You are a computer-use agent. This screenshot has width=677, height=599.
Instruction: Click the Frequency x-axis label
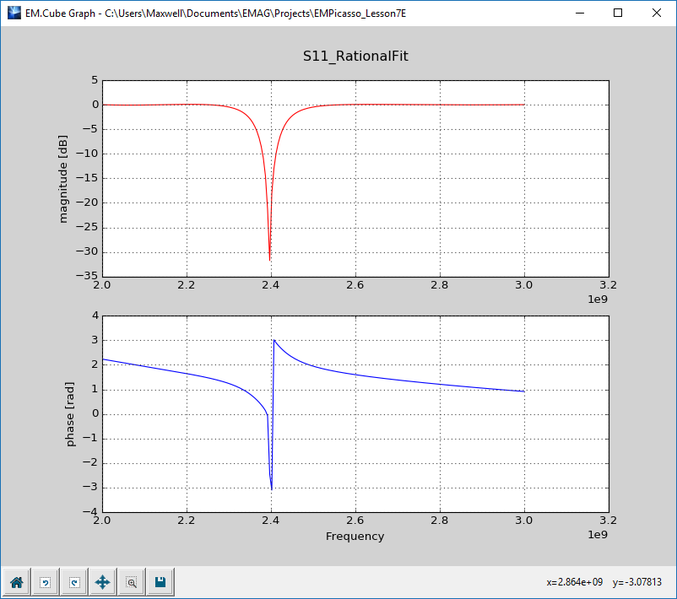[x=355, y=536]
